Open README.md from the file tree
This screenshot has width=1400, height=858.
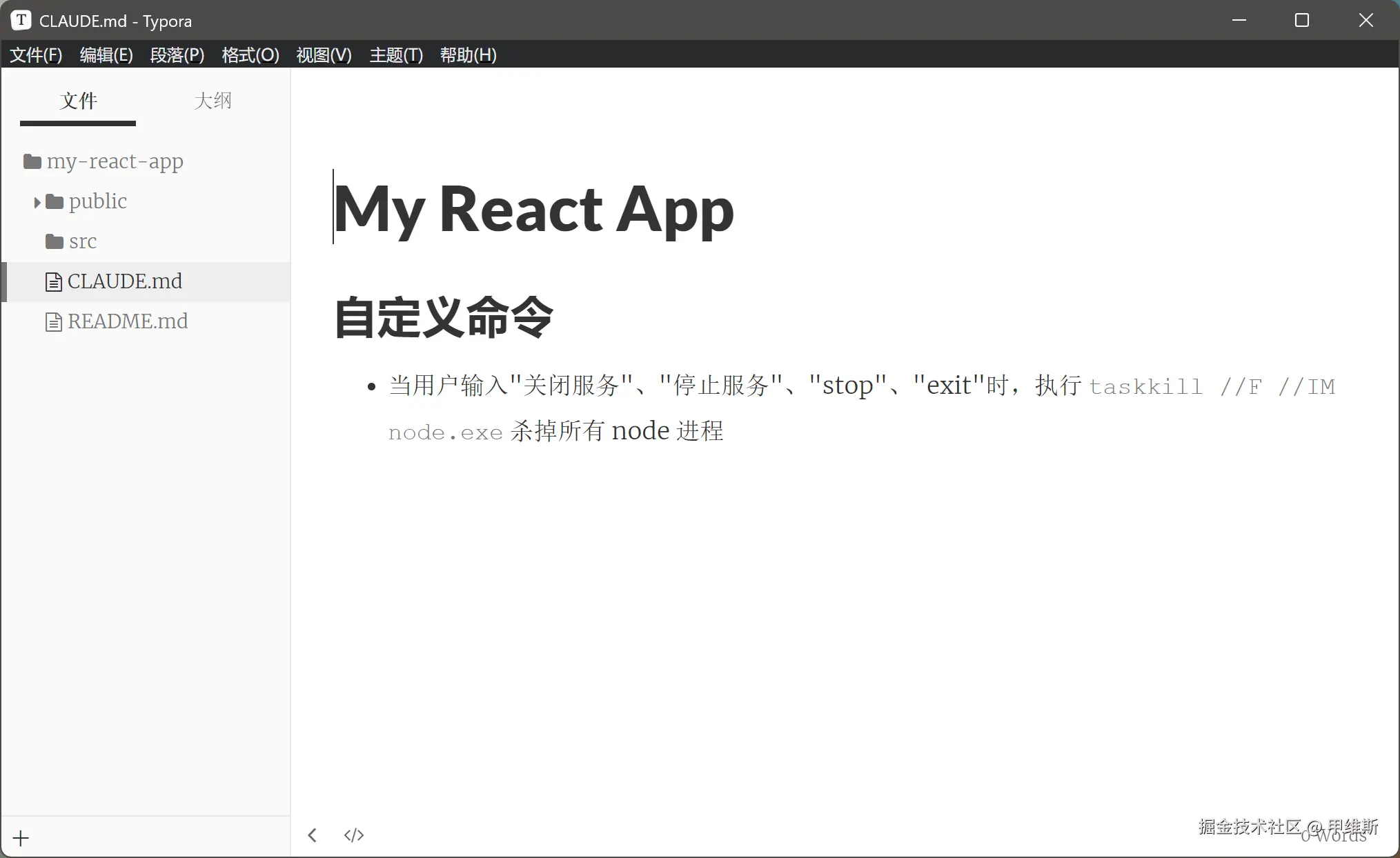tap(128, 321)
